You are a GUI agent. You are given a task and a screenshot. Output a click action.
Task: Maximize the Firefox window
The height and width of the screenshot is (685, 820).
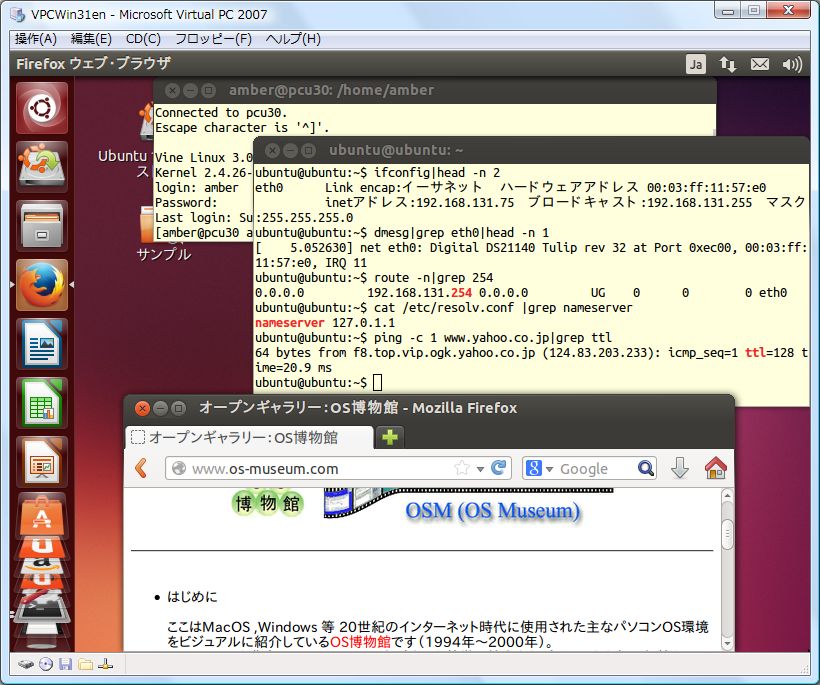click(x=178, y=408)
